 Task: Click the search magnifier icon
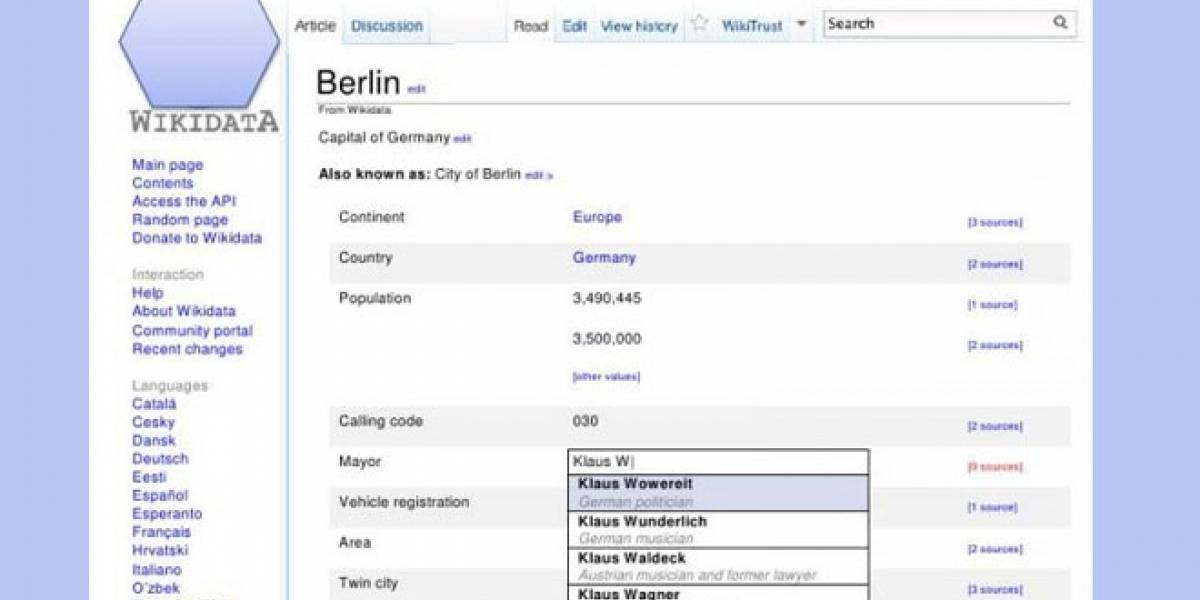(1060, 23)
